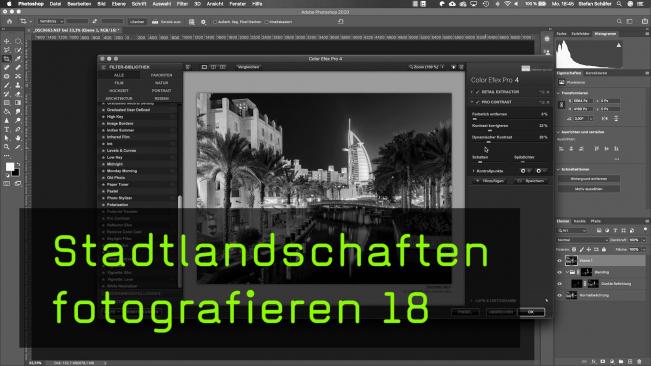Open the Filter menu
Image resolution: width=651 pixels, height=366 pixels.
pyautogui.click(x=182, y=4)
